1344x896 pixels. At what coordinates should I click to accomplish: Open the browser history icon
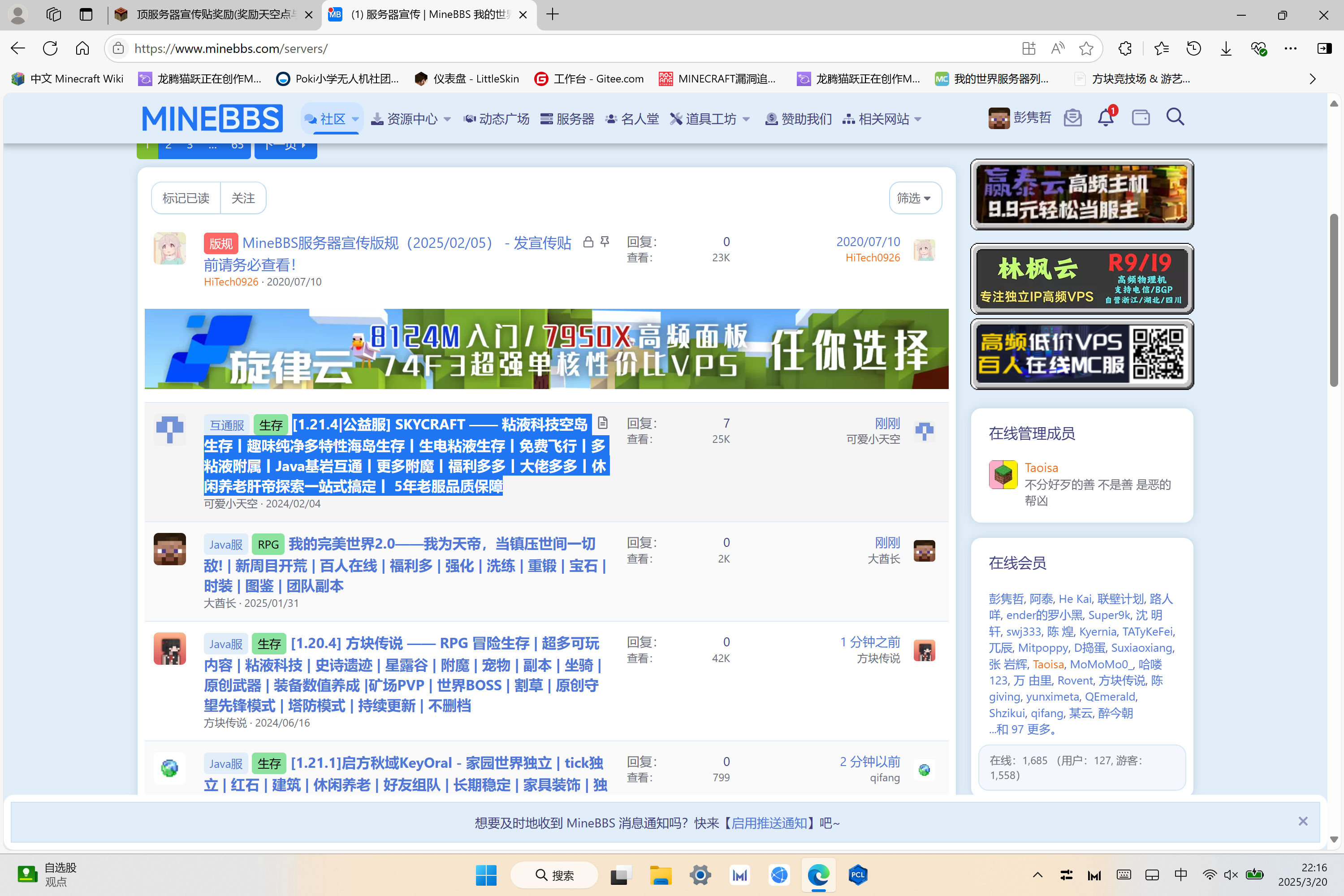(x=1194, y=48)
